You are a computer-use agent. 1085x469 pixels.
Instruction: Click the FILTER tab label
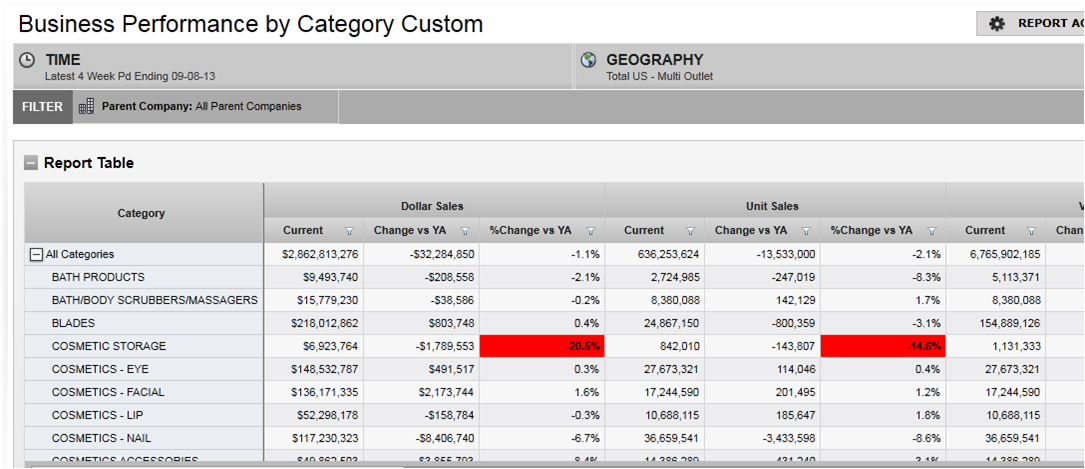42,107
